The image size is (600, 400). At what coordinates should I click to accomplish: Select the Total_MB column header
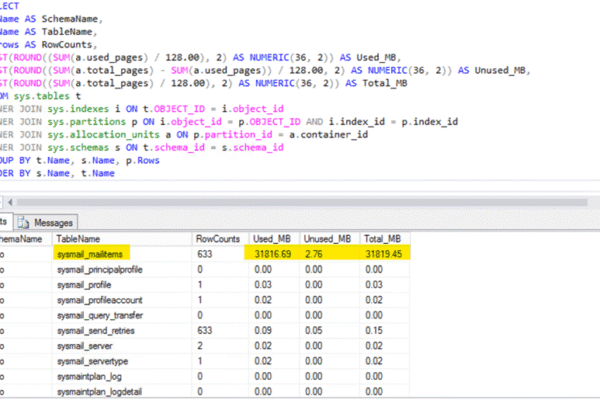[384, 239]
